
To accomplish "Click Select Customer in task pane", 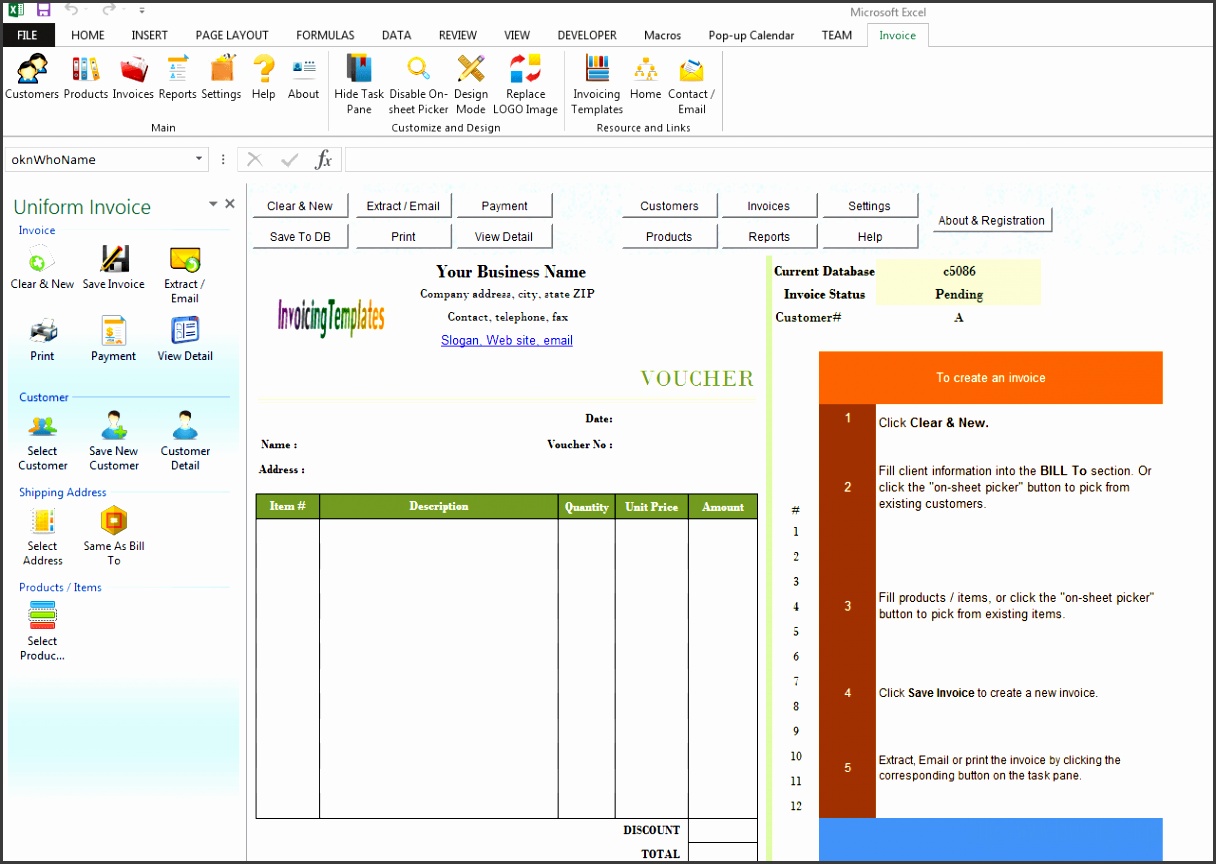I will point(43,440).
